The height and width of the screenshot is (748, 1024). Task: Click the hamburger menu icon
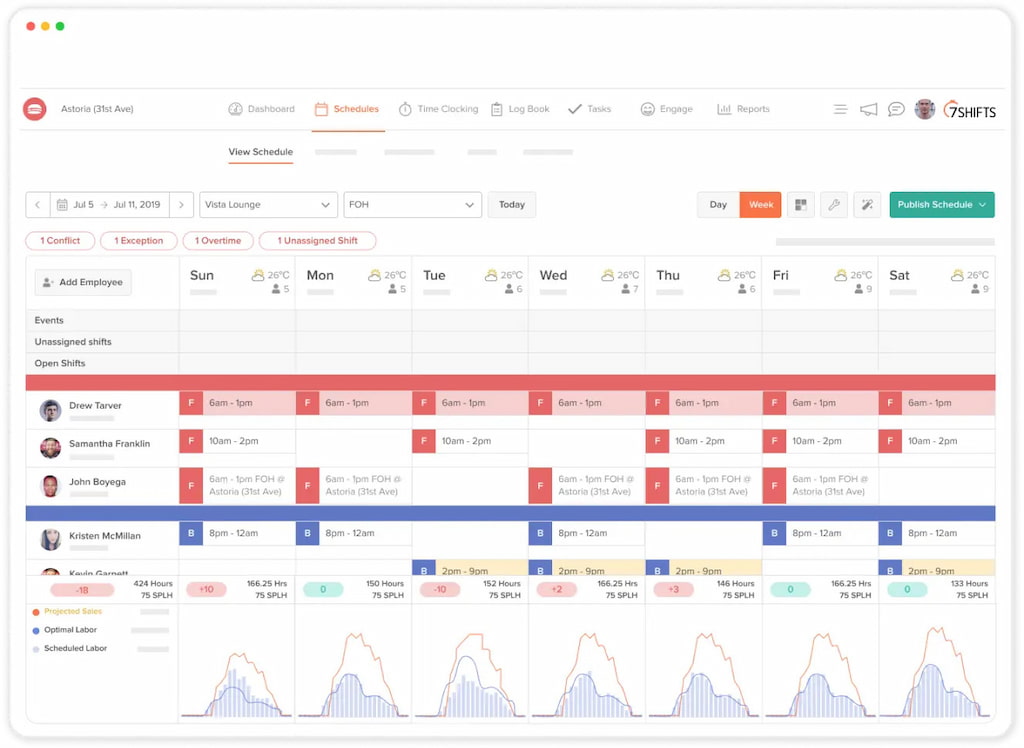pyautogui.click(x=840, y=109)
